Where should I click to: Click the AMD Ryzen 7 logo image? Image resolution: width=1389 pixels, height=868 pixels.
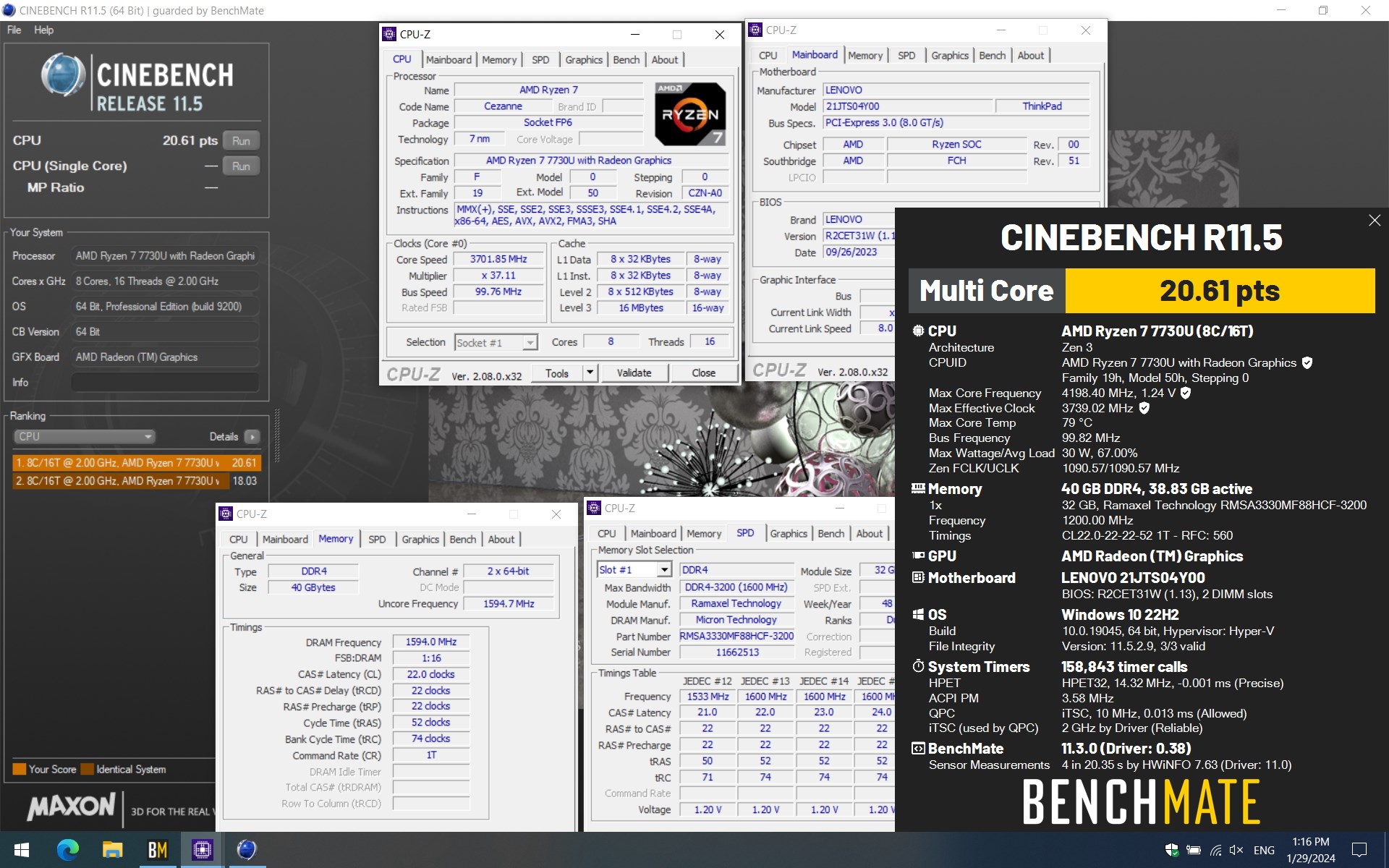(690, 114)
